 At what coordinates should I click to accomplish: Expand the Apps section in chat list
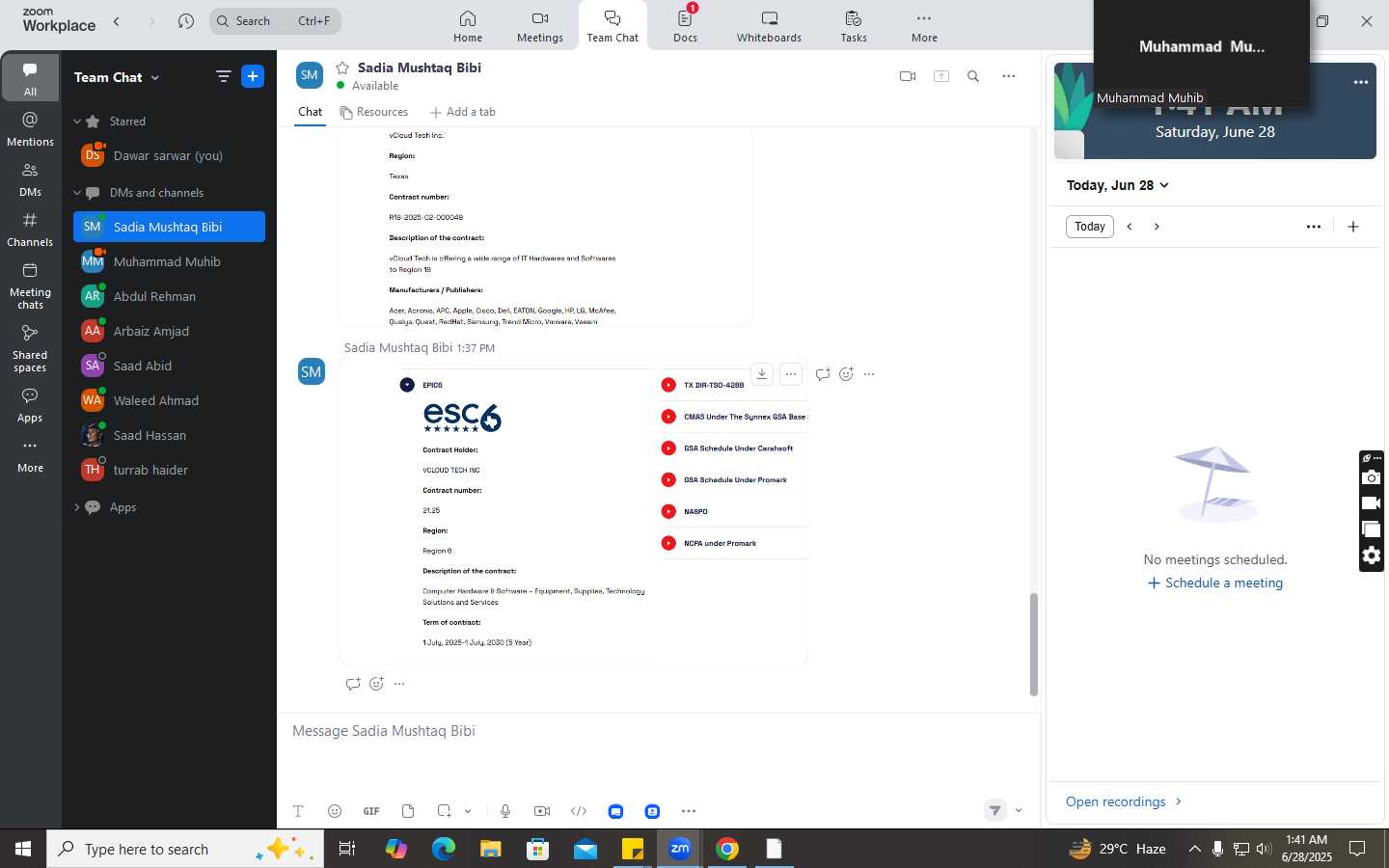point(77,507)
